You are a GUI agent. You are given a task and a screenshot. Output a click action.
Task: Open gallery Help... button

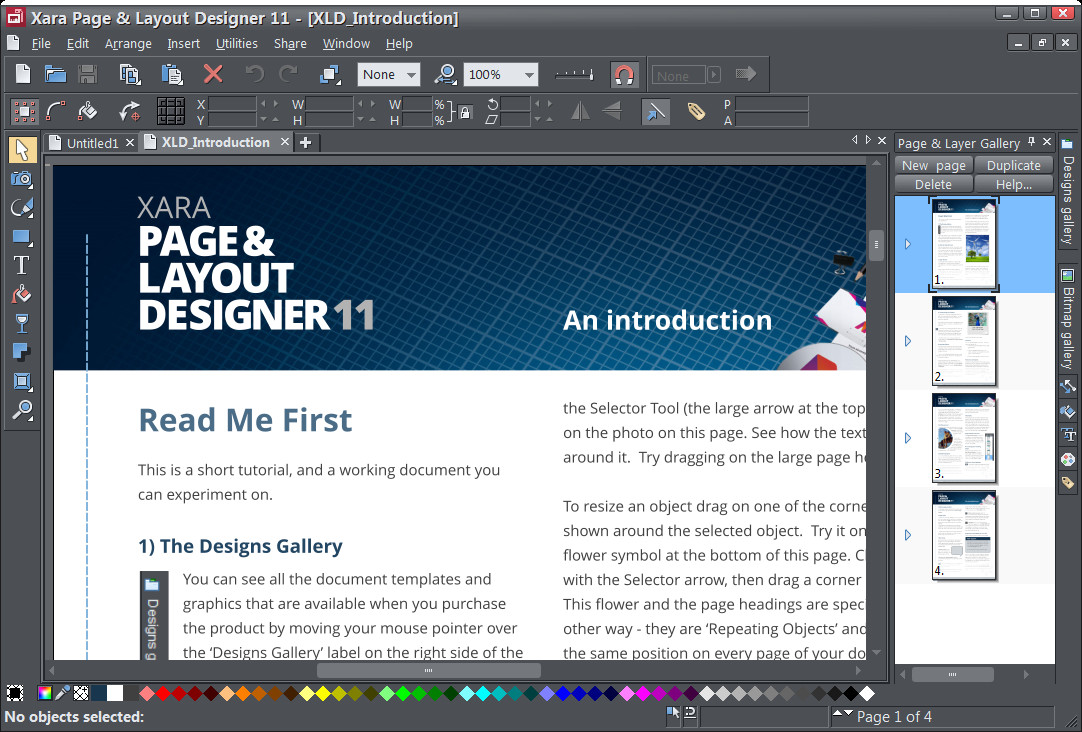(1014, 185)
